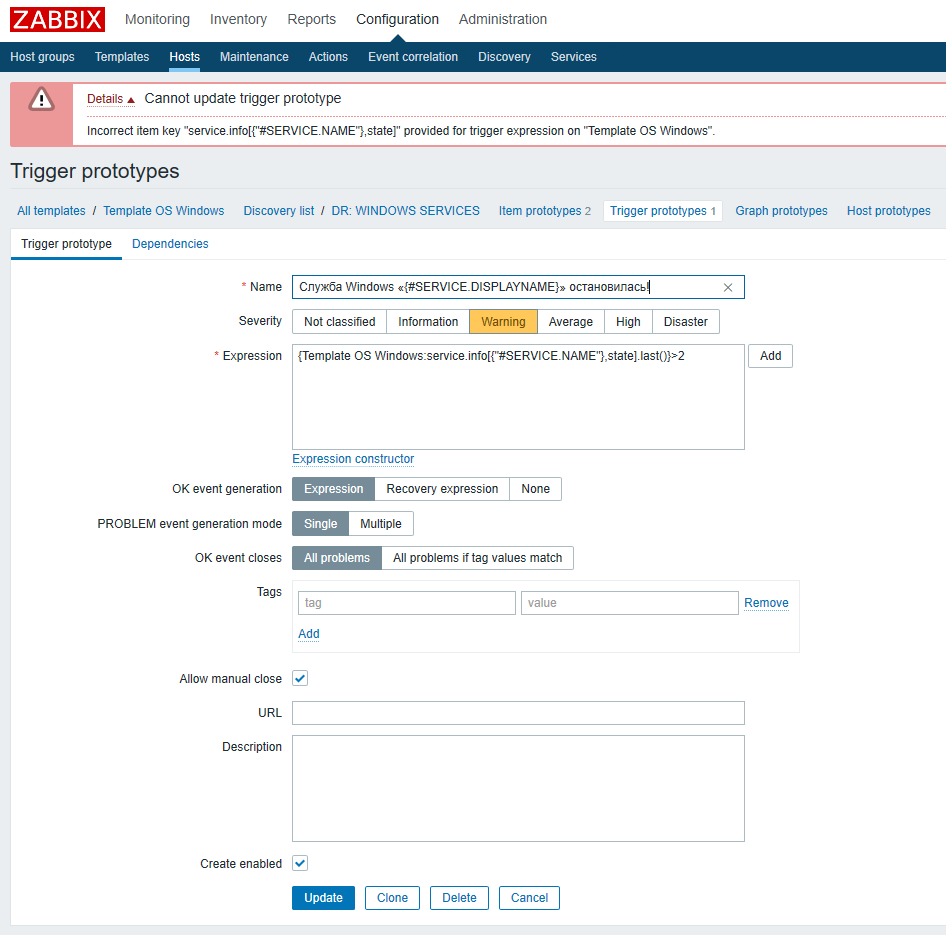The height and width of the screenshot is (935, 946).
Task: Open Item prototypes link
Action: click(x=540, y=211)
